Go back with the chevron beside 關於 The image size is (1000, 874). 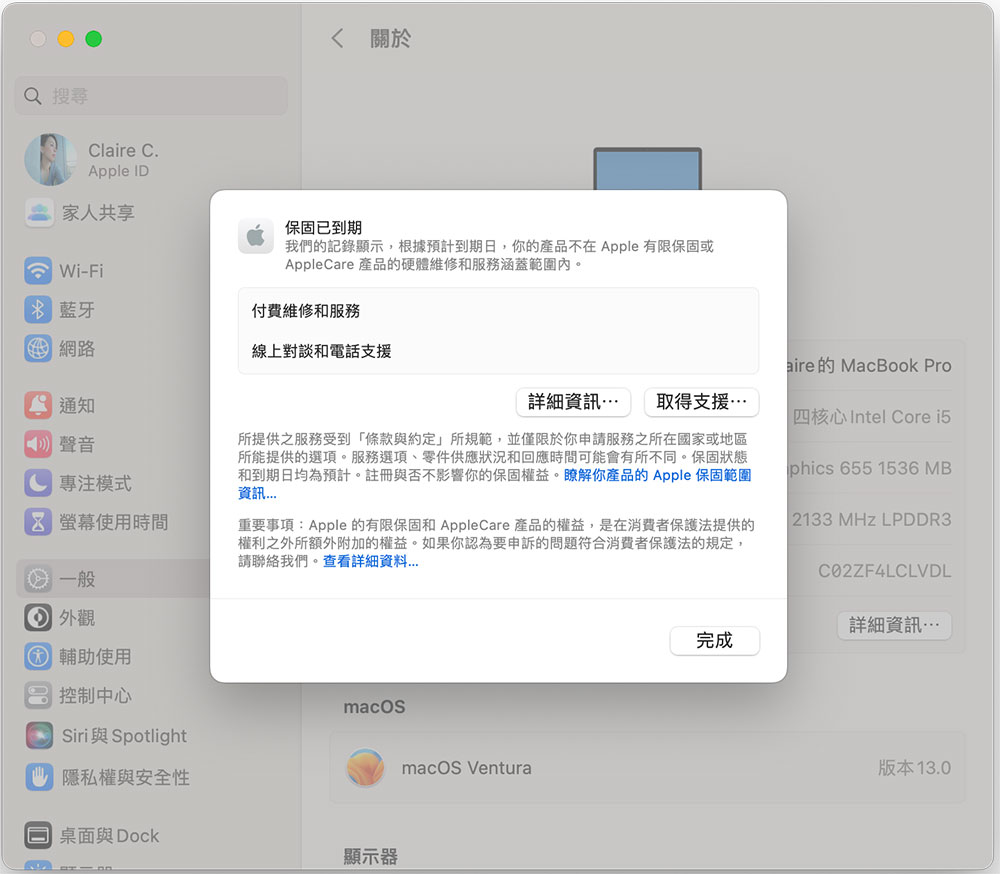click(x=338, y=38)
